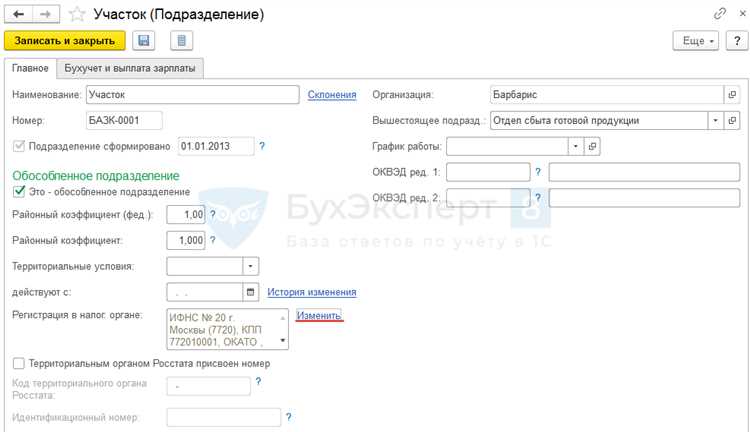Click the date field 01.01.2013
This screenshot has width=750, height=432.
point(216,146)
